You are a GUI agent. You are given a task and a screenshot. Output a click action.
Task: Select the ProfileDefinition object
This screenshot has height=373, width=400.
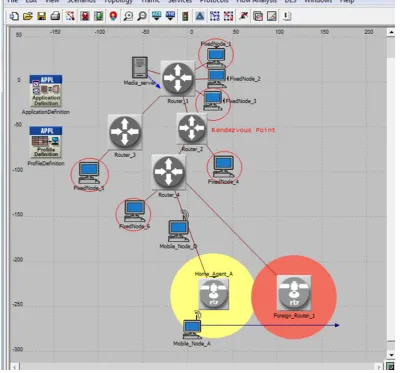[x=46, y=142]
